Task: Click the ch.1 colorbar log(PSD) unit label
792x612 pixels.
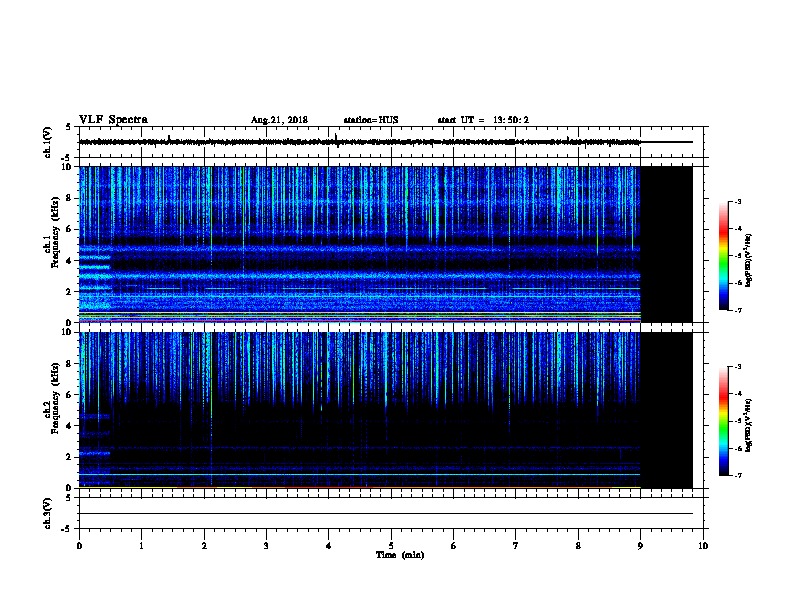Action: 749,260
